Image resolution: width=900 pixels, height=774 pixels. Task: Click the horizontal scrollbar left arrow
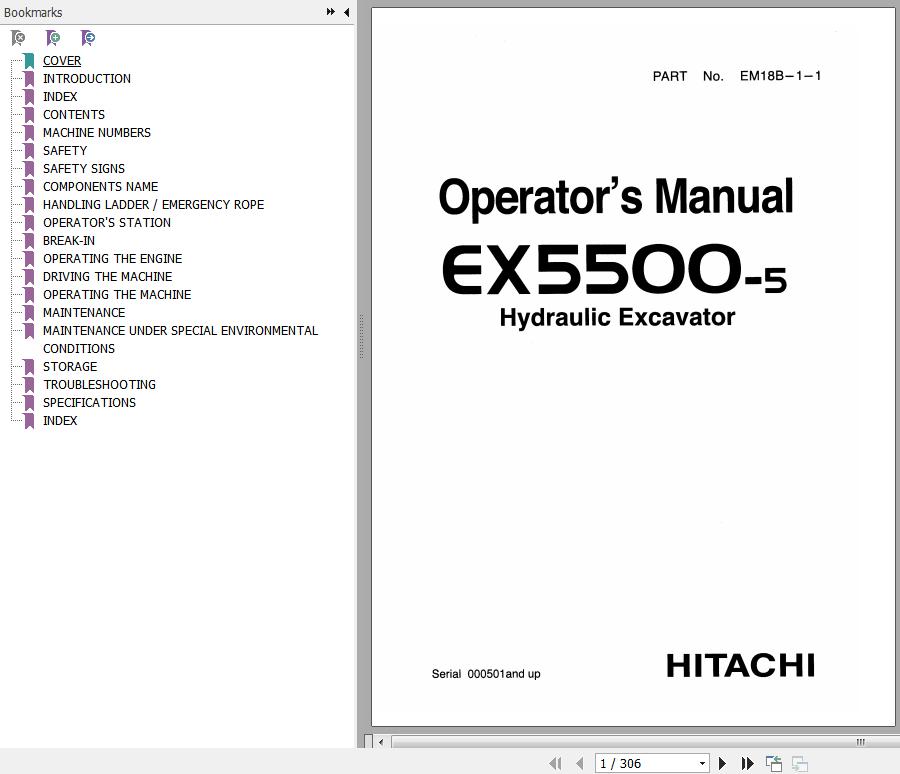click(381, 742)
